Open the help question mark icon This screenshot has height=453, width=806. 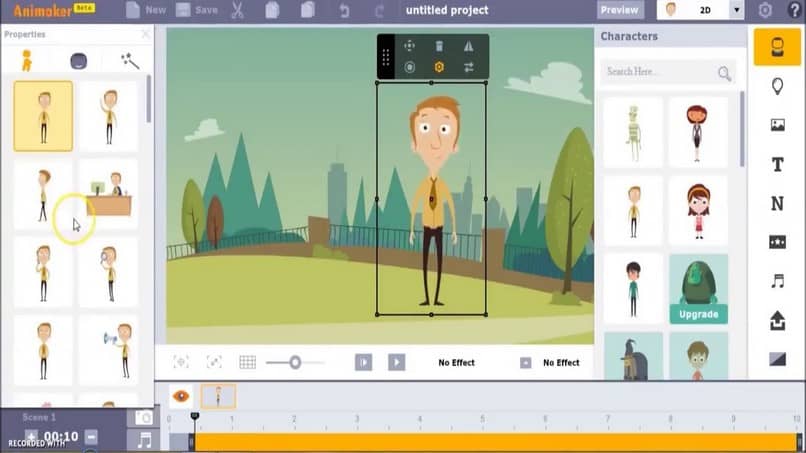click(x=794, y=10)
